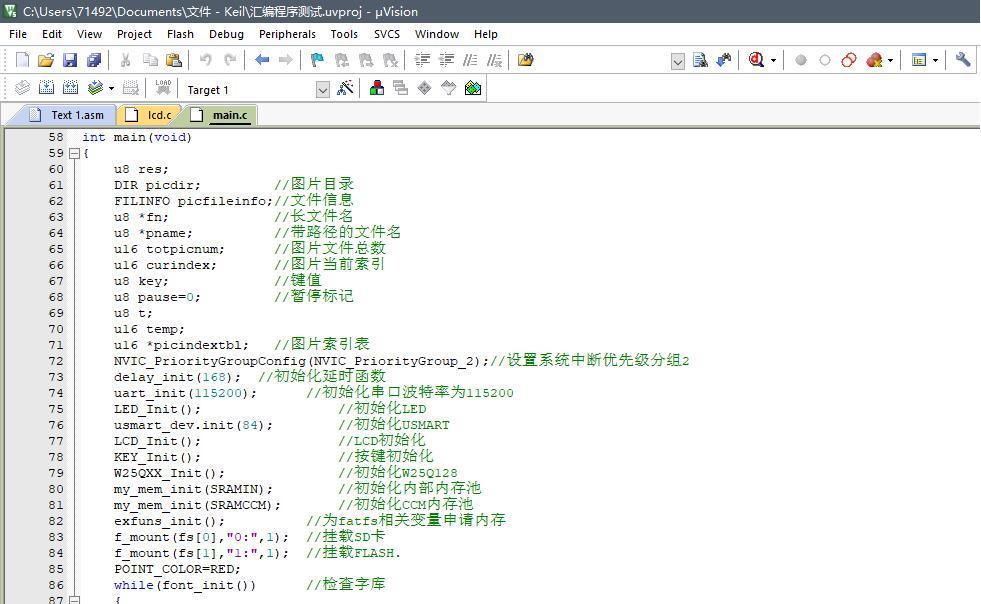The height and width of the screenshot is (604, 981).
Task: Go to previous bookmark icon
Action: click(342, 60)
